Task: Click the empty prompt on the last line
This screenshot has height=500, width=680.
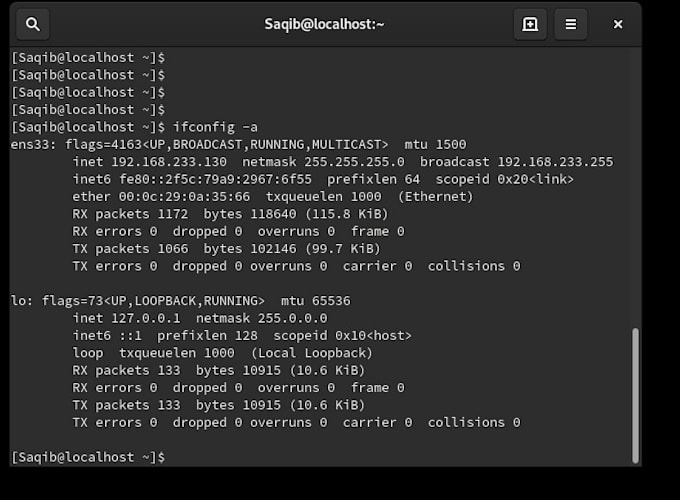Action: point(170,457)
